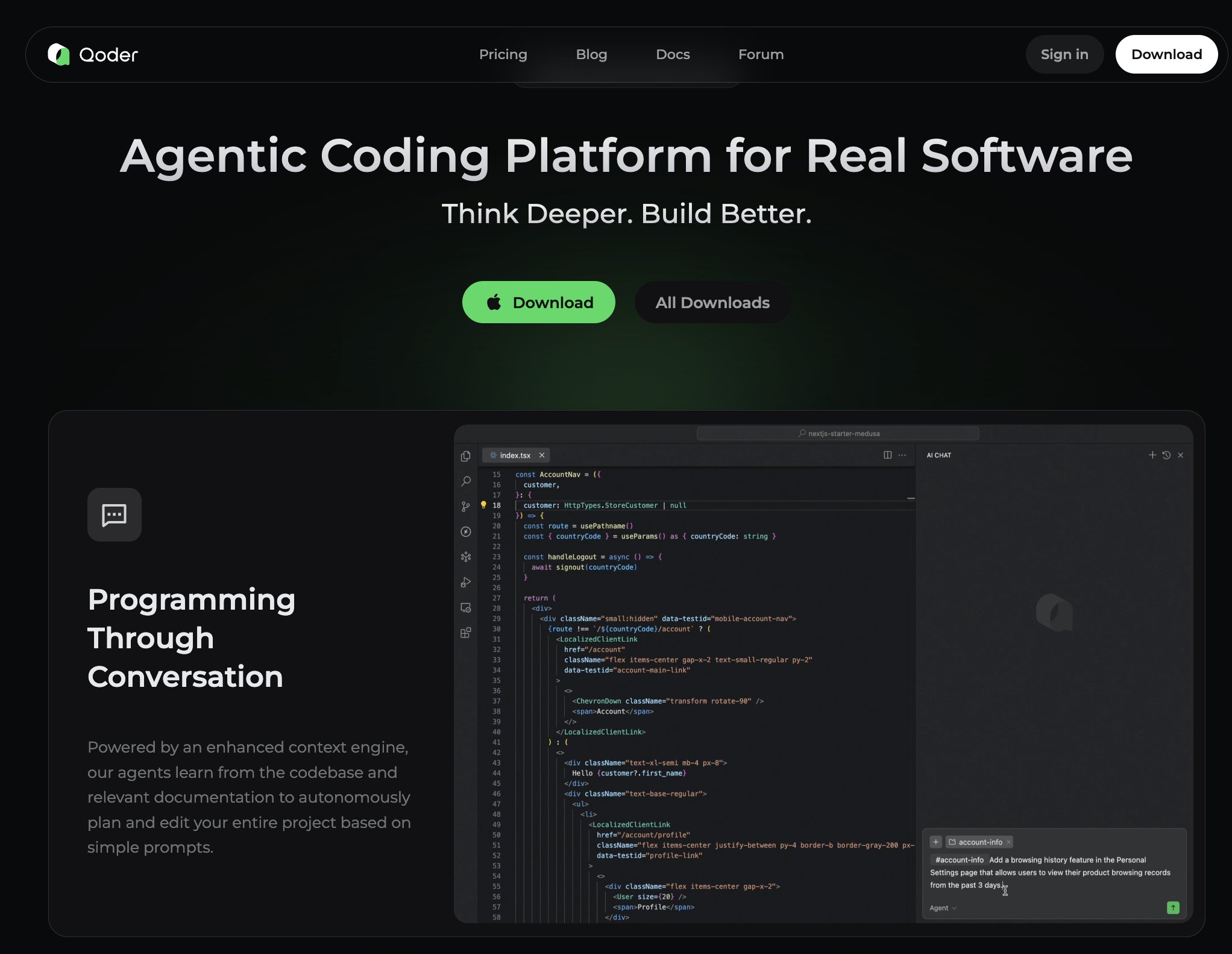
Task: Go to the Blog section
Action: coord(591,54)
